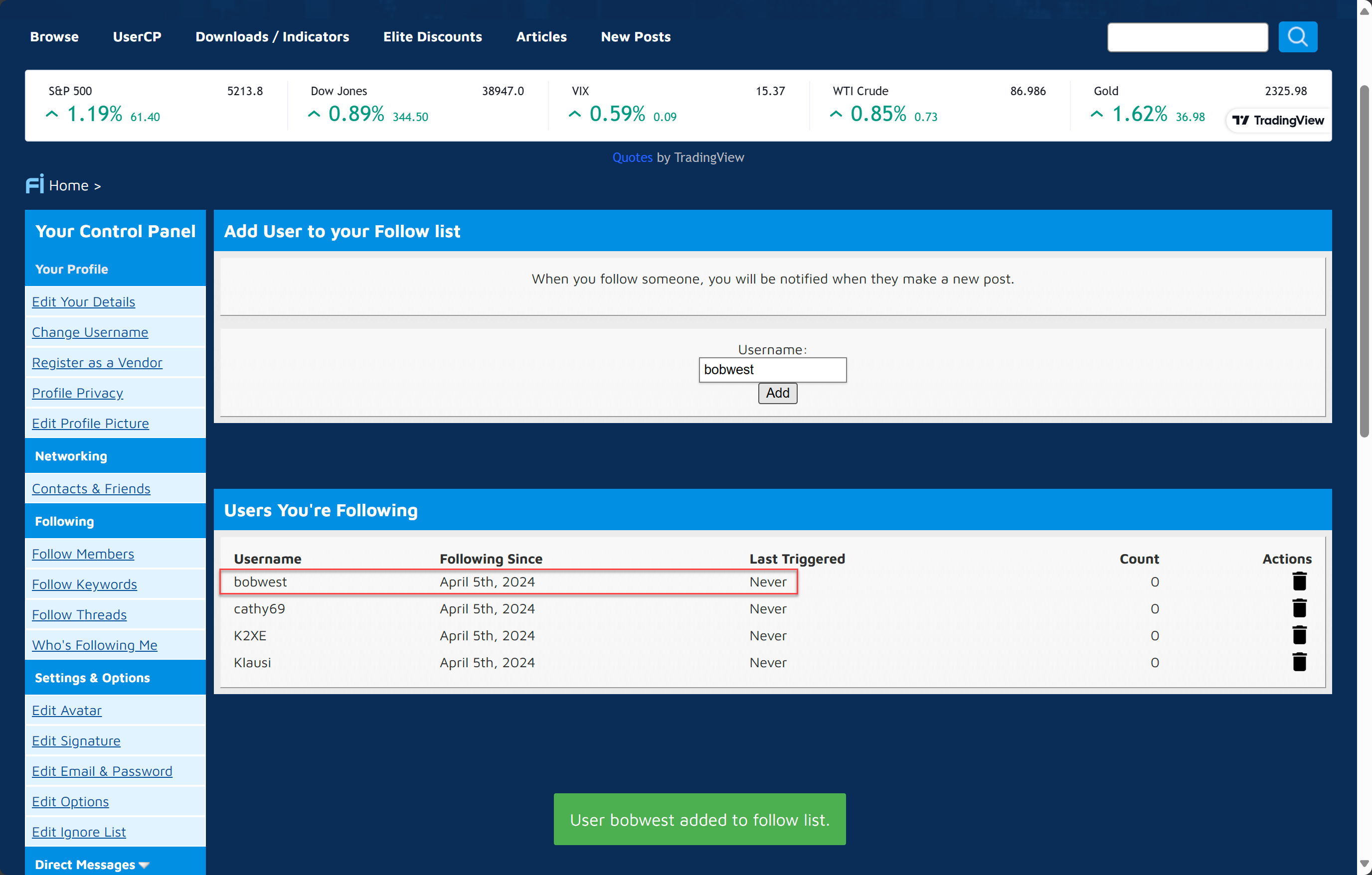This screenshot has width=1372, height=875.
Task: Go to Home breadcrumb link
Action: (x=68, y=185)
